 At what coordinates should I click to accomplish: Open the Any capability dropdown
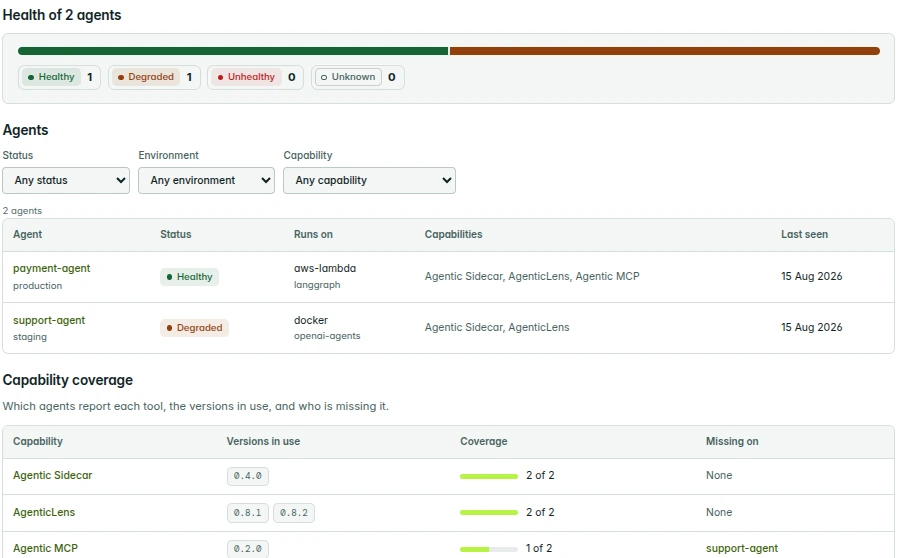tap(369, 180)
